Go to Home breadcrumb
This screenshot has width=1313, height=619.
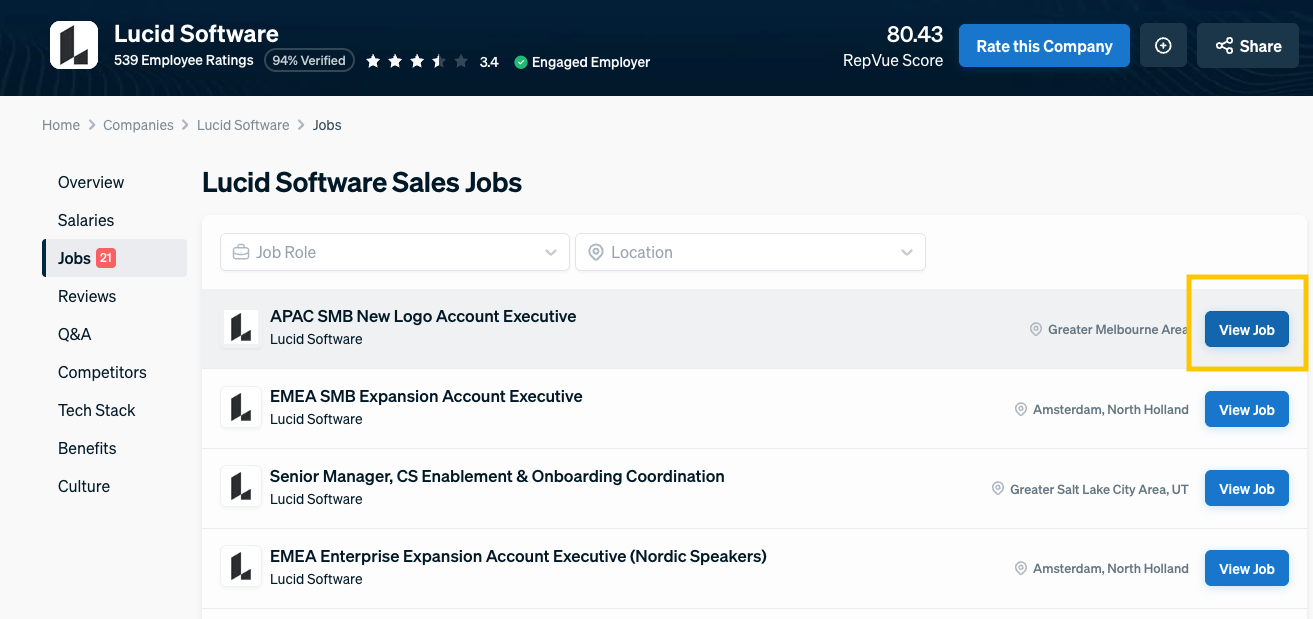click(x=61, y=125)
